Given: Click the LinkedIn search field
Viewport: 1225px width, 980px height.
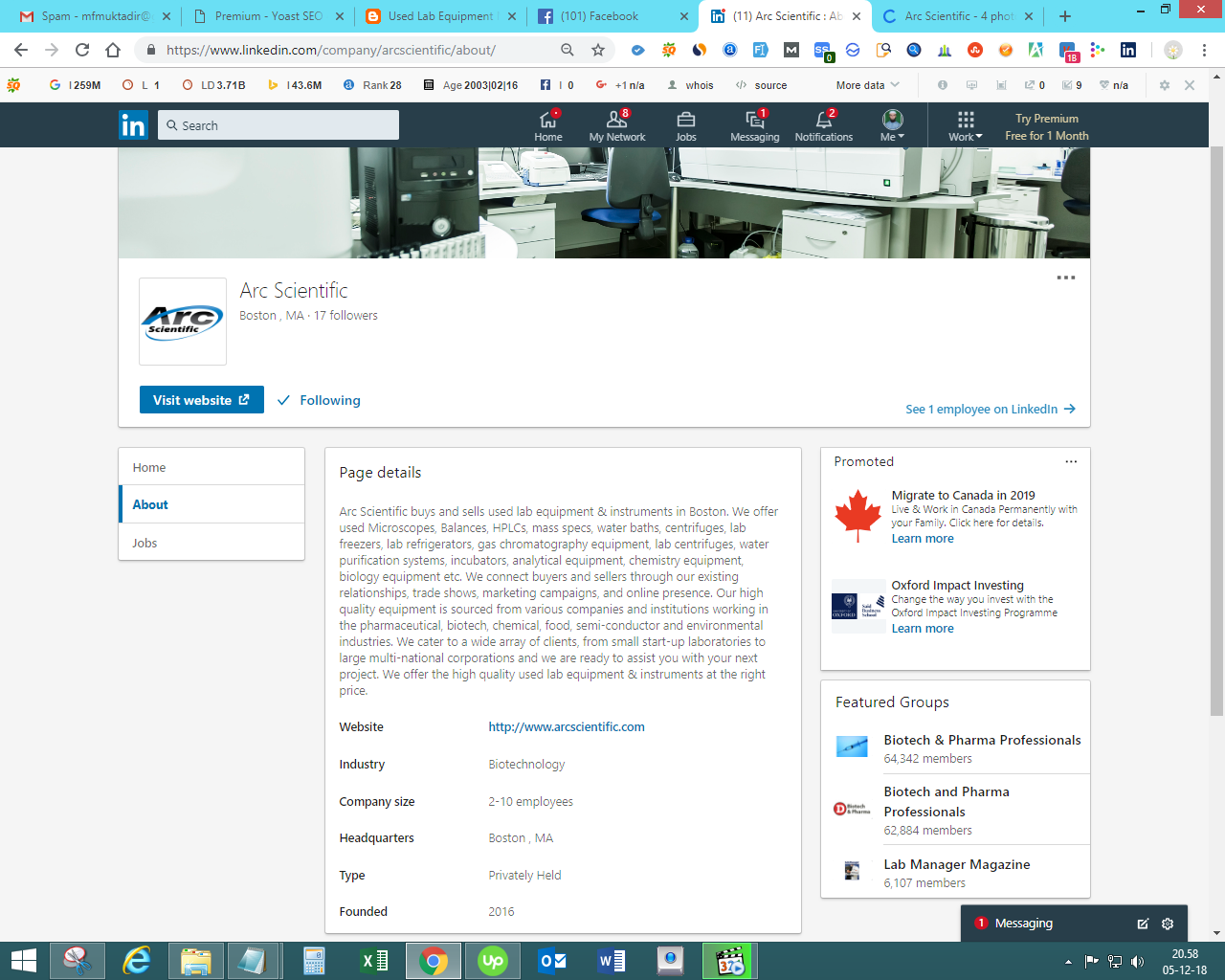Looking at the screenshot, I should tap(278, 125).
